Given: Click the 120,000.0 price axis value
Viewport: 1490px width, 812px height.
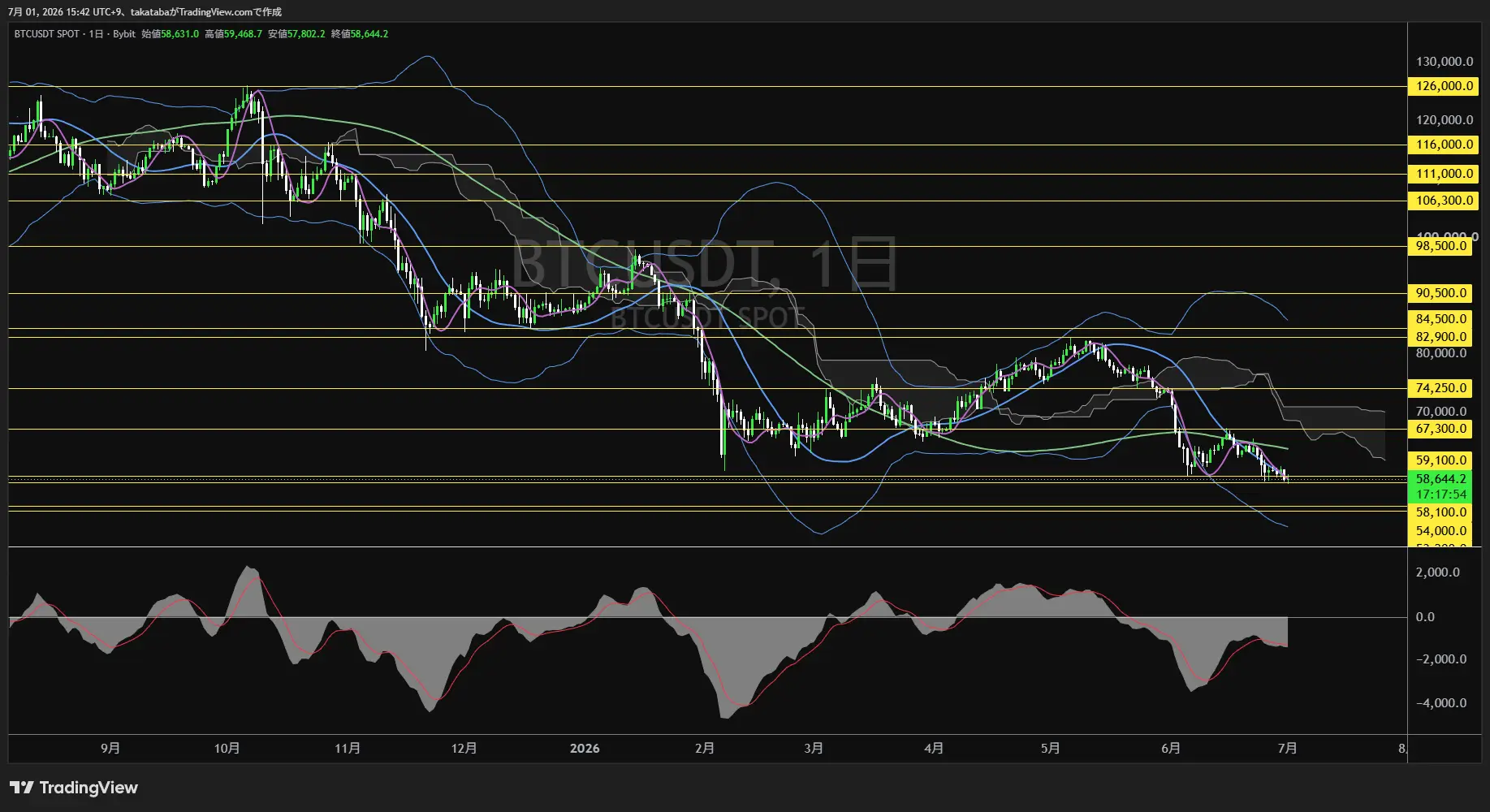Looking at the screenshot, I should (1444, 120).
